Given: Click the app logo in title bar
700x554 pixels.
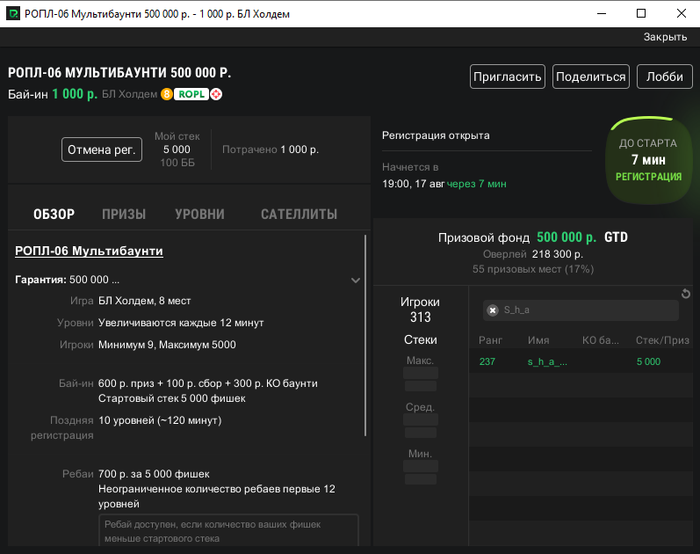Looking at the screenshot, I should (x=13, y=13).
